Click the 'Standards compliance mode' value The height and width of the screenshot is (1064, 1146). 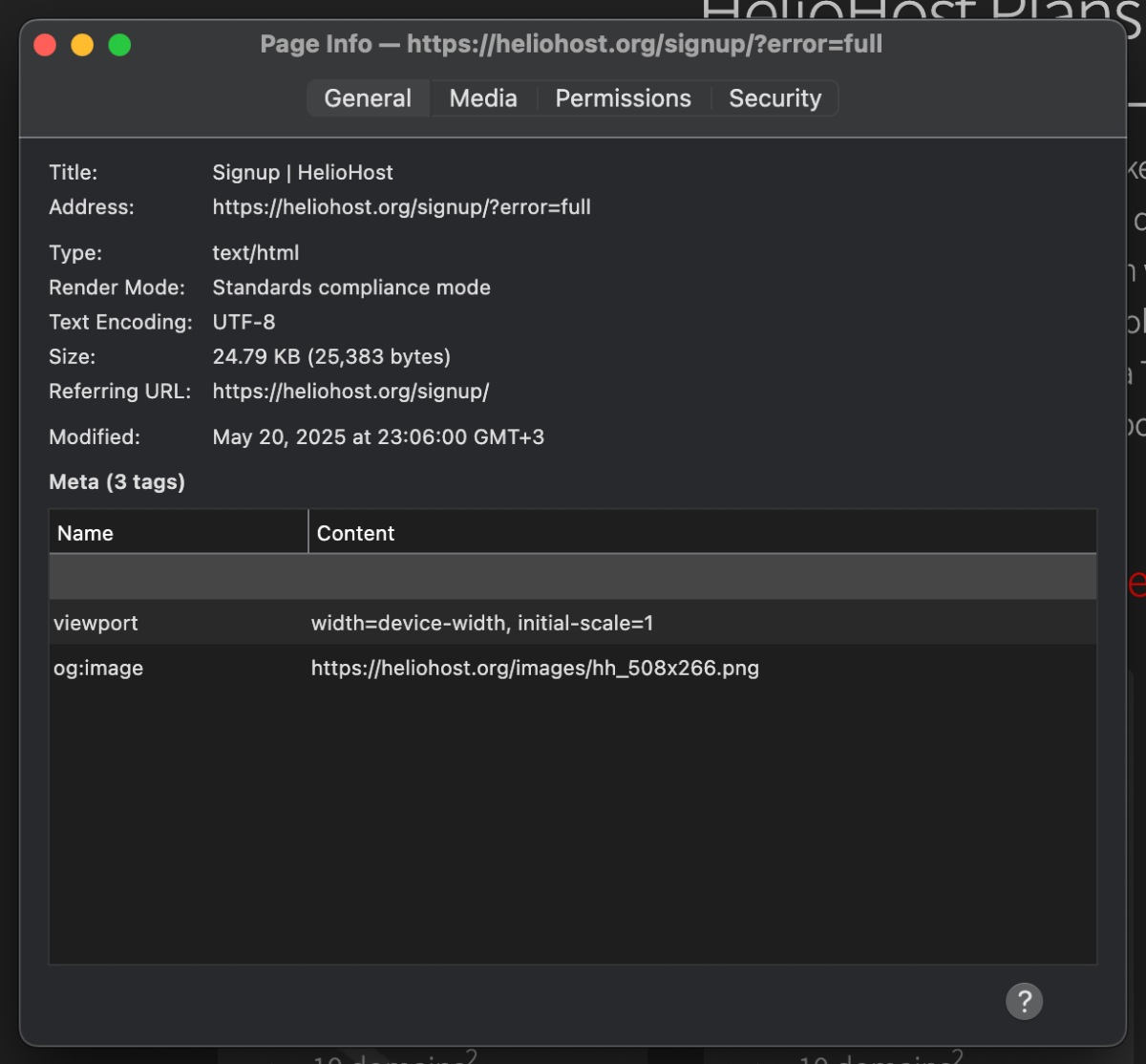point(351,287)
